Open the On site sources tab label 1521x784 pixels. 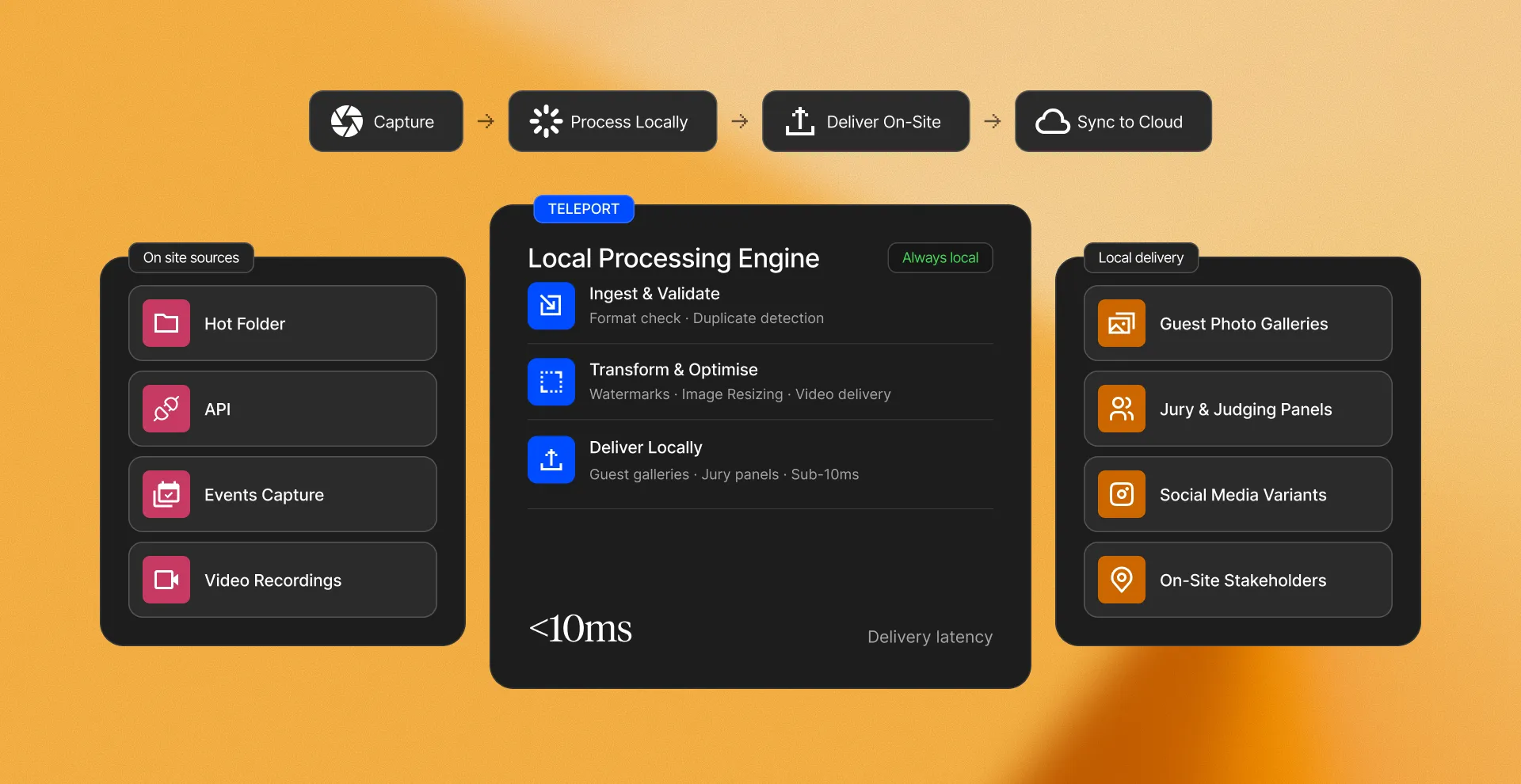coord(191,257)
